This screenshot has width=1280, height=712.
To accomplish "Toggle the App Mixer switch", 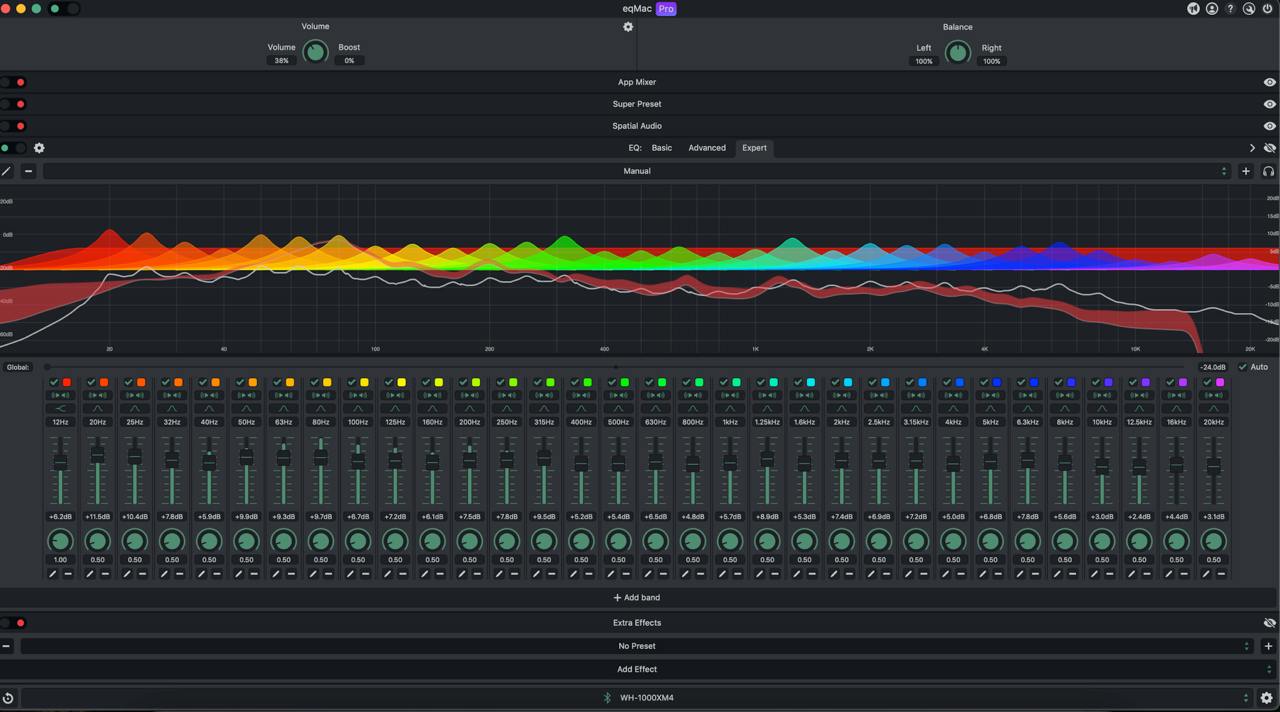I will point(13,82).
